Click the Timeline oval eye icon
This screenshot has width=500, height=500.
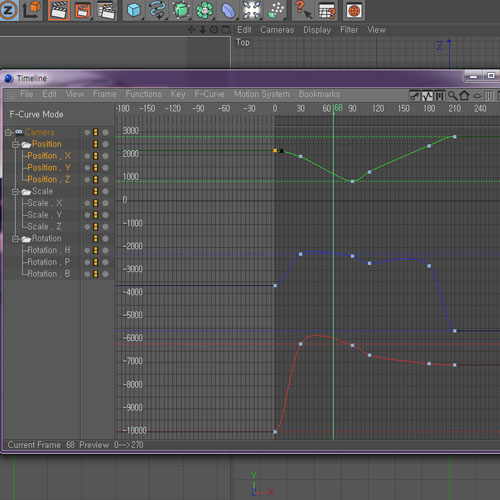point(477,96)
